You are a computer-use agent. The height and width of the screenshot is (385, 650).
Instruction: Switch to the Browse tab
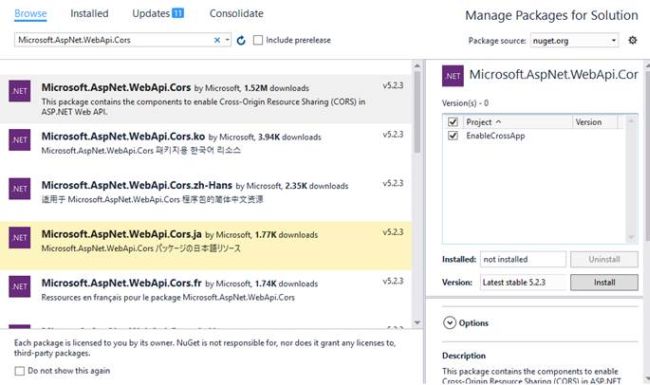coord(30,13)
